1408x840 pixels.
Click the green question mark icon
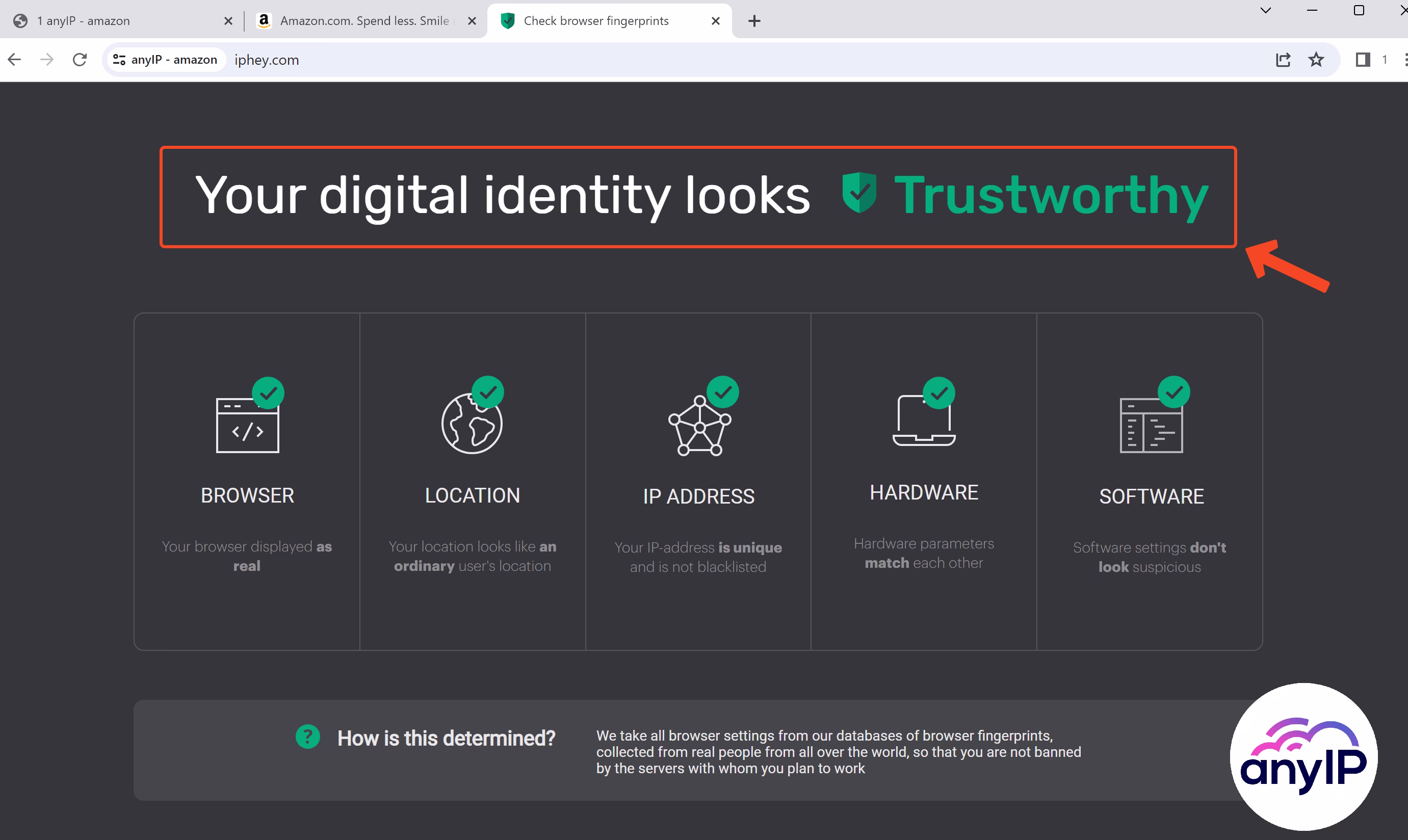click(x=307, y=737)
